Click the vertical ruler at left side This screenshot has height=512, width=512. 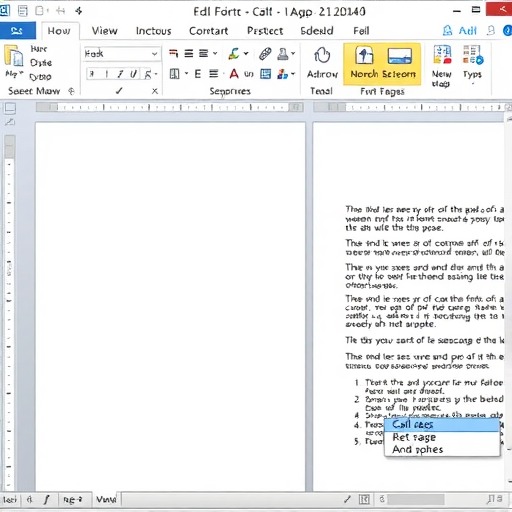coord(9,313)
